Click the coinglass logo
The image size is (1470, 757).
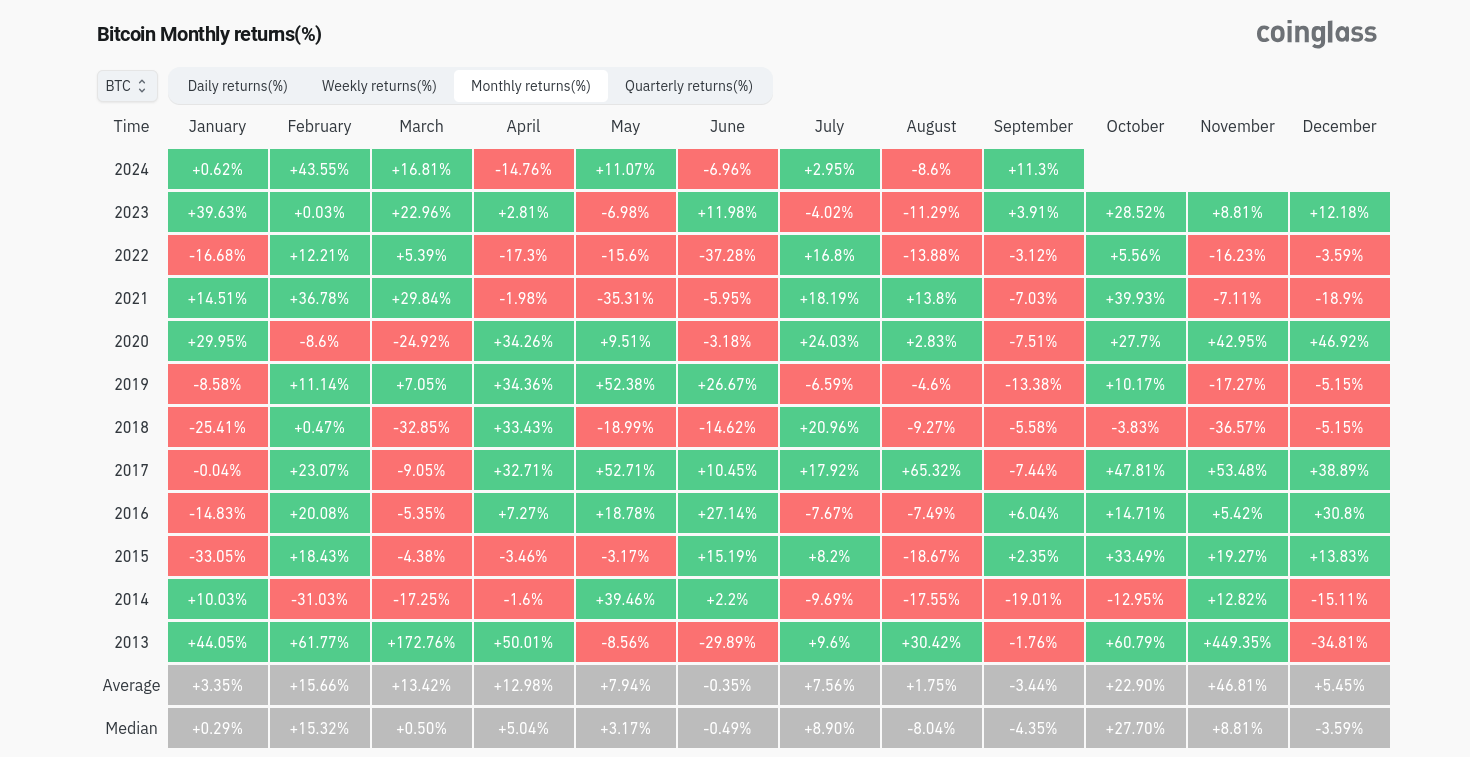click(1316, 34)
